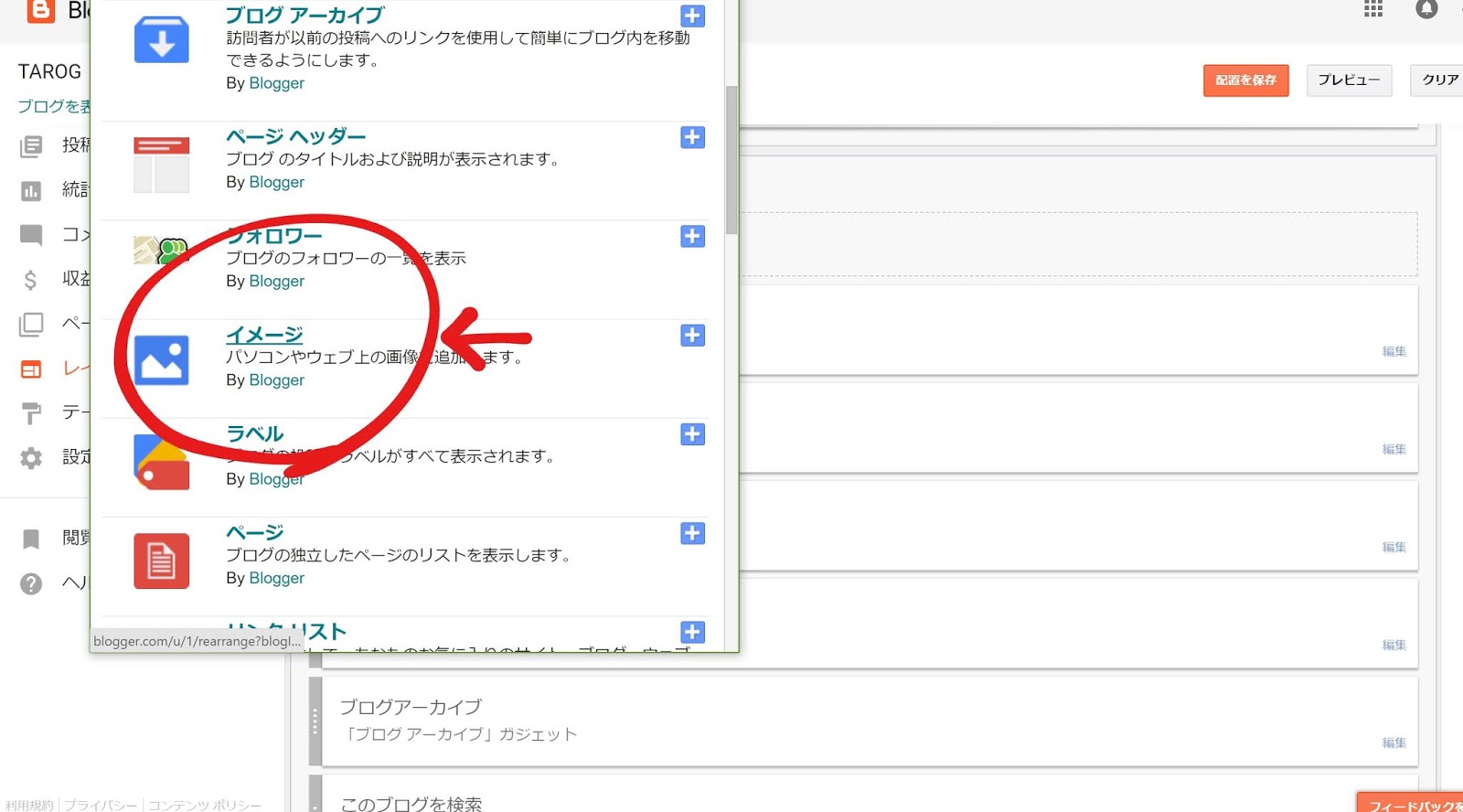The width and height of the screenshot is (1463, 812).
Task: Click the followers gadget map icon
Action: pyautogui.click(x=161, y=250)
